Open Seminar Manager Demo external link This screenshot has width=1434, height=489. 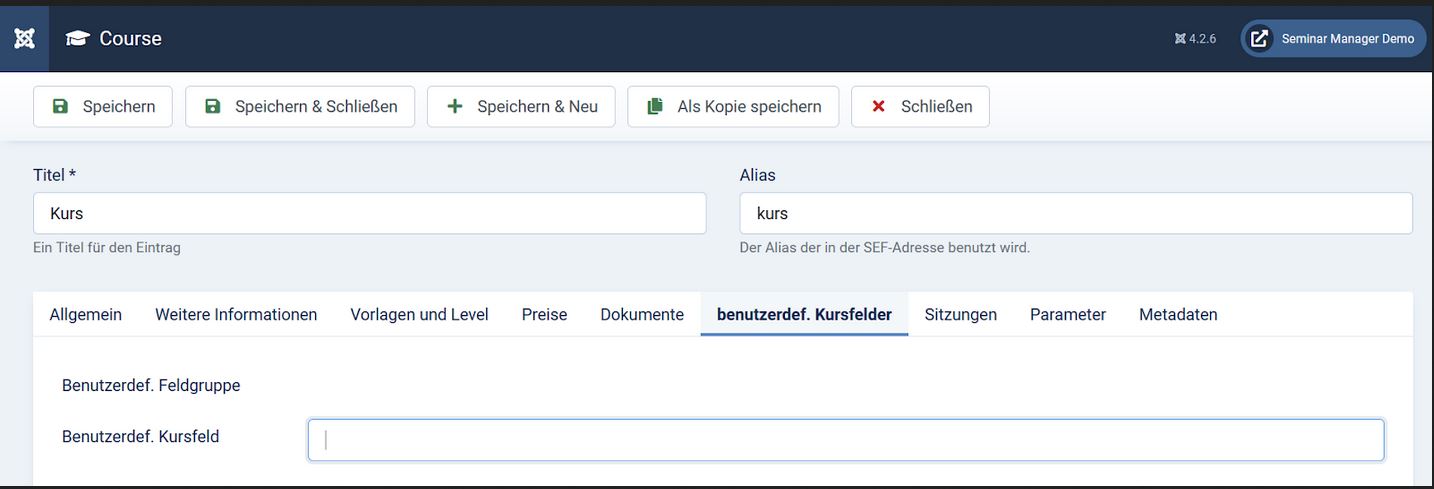1333,39
